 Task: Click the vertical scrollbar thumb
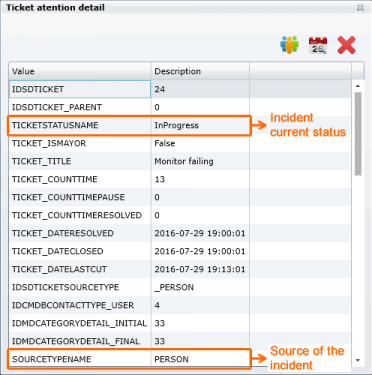(x=358, y=134)
